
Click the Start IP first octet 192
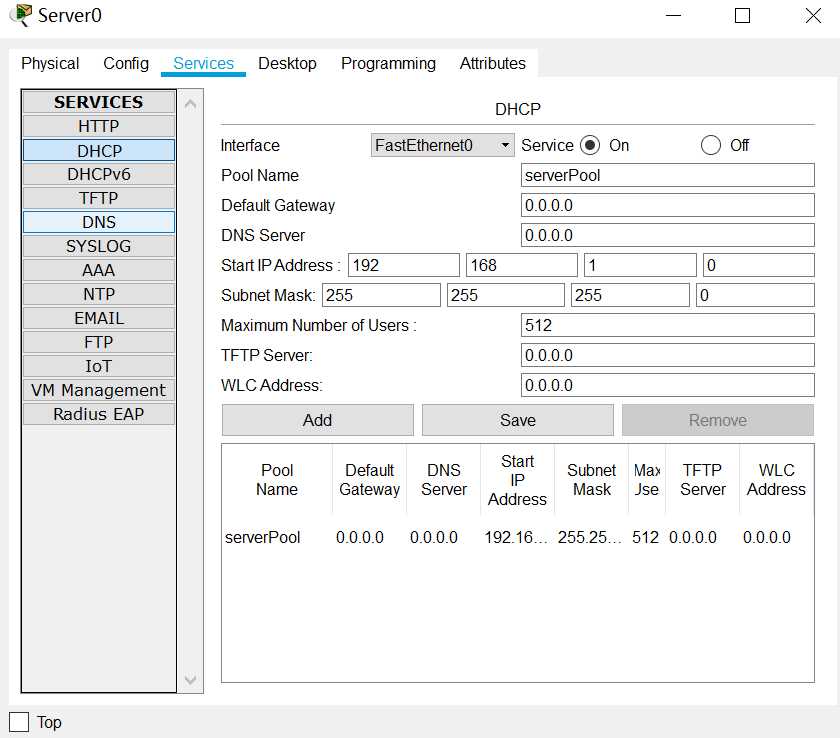[x=403, y=265]
